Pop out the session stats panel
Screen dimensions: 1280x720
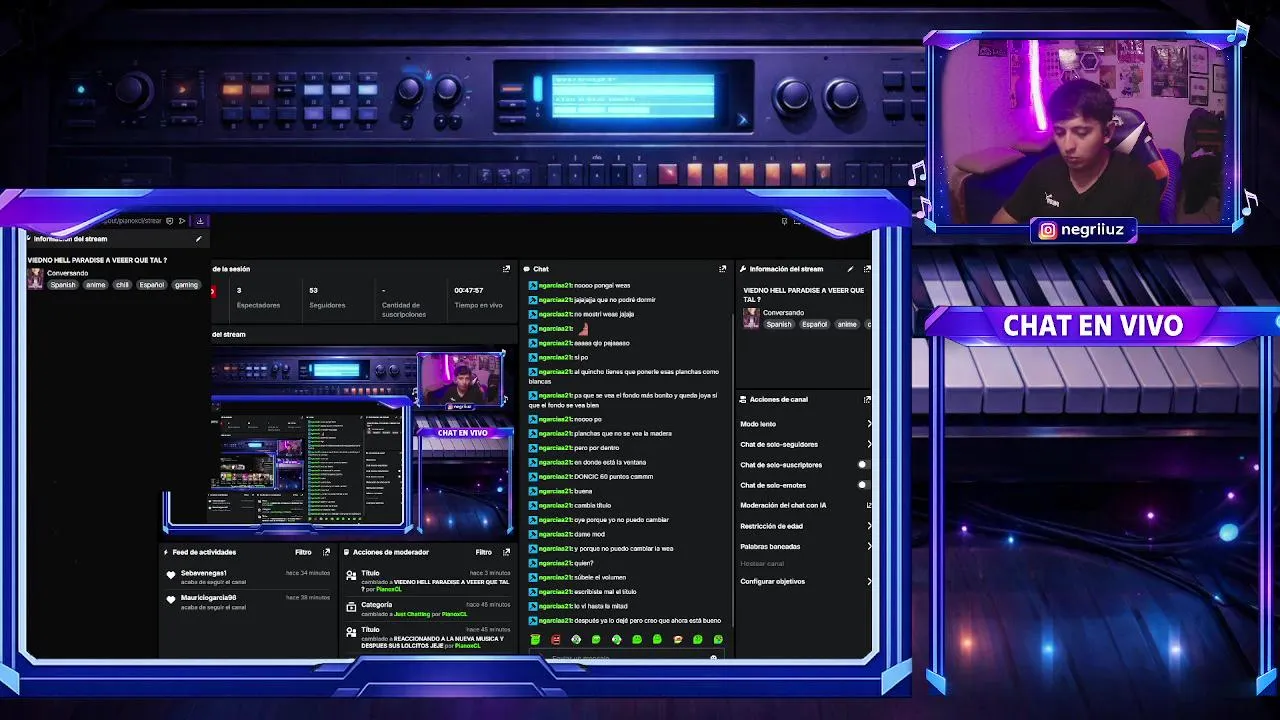click(506, 269)
